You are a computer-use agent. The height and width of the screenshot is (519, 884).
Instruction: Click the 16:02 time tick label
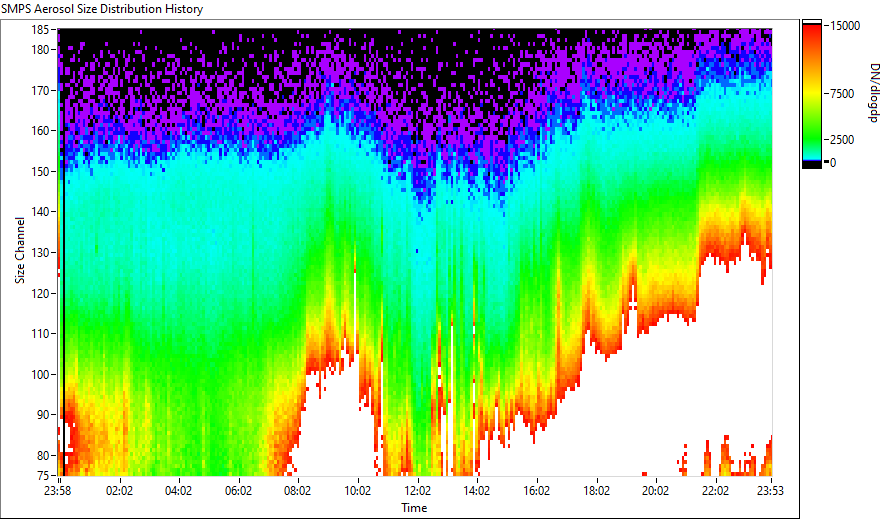click(x=536, y=491)
